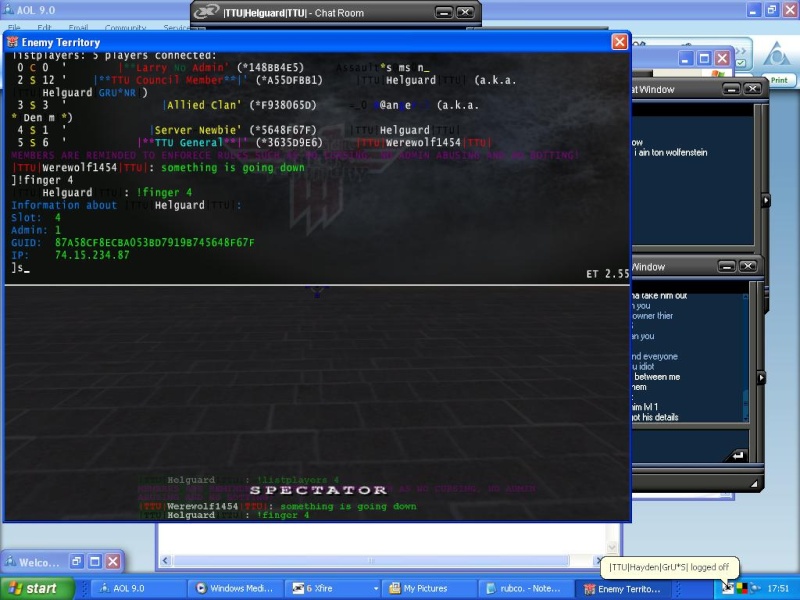800x600 pixels.
Task: Click the tray icon next to the clock
Action: tap(755, 588)
